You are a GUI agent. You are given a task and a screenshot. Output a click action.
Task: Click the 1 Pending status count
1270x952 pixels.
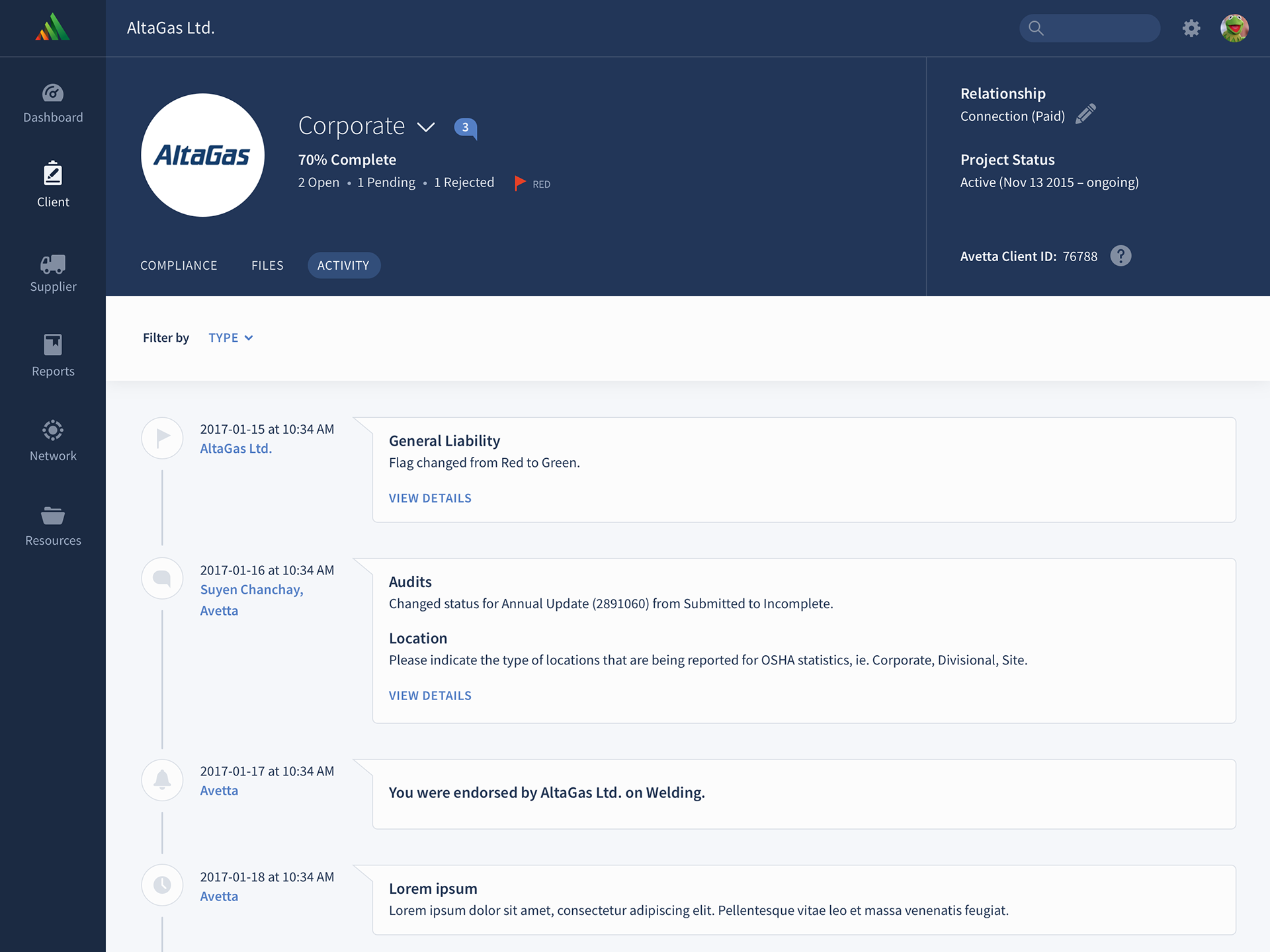(386, 182)
